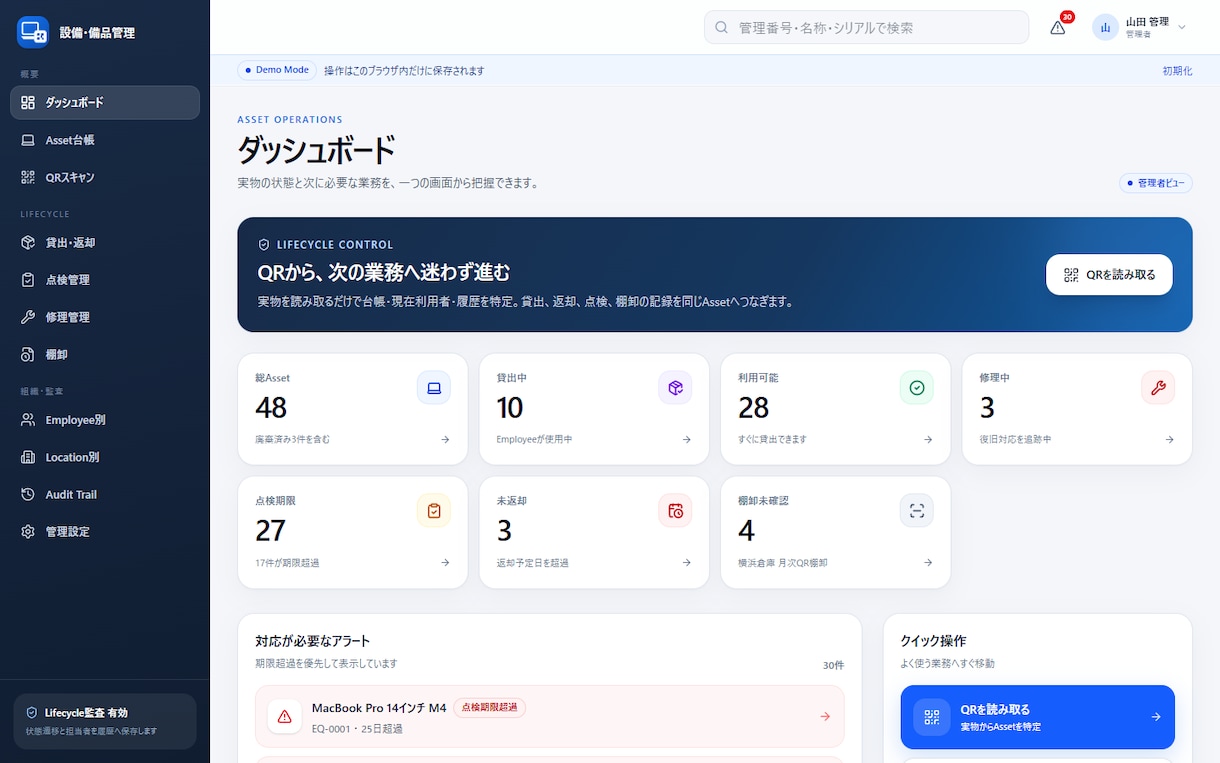Click the calendar icon on the 未返却 card
The width and height of the screenshot is (1220, 763).
675,511
